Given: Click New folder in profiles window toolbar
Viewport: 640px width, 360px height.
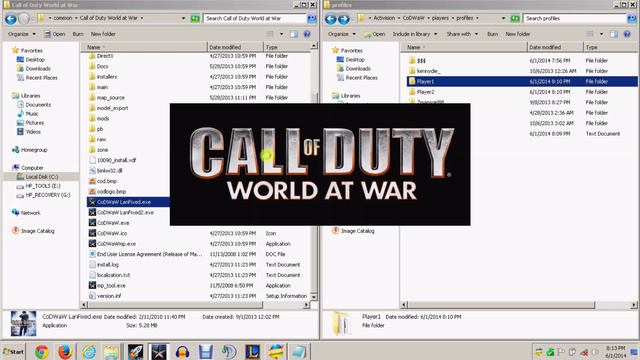Looking at the screenshot, I should [x=518, y=34].
